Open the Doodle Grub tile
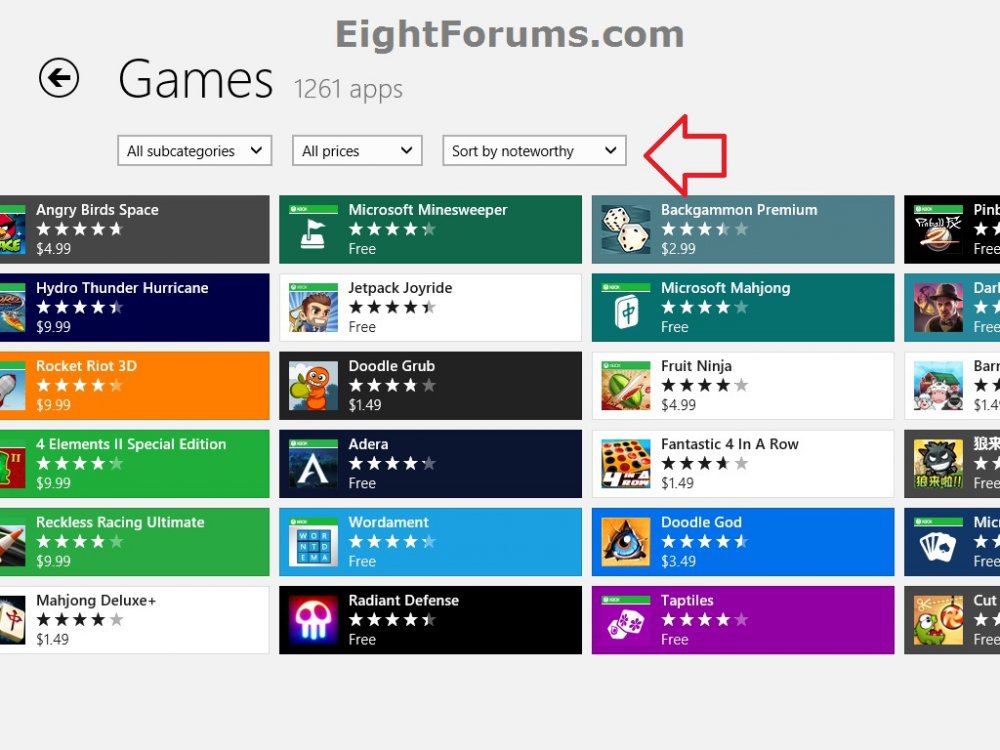This screenshot has height=750, width=1000. tap(312, 384)
